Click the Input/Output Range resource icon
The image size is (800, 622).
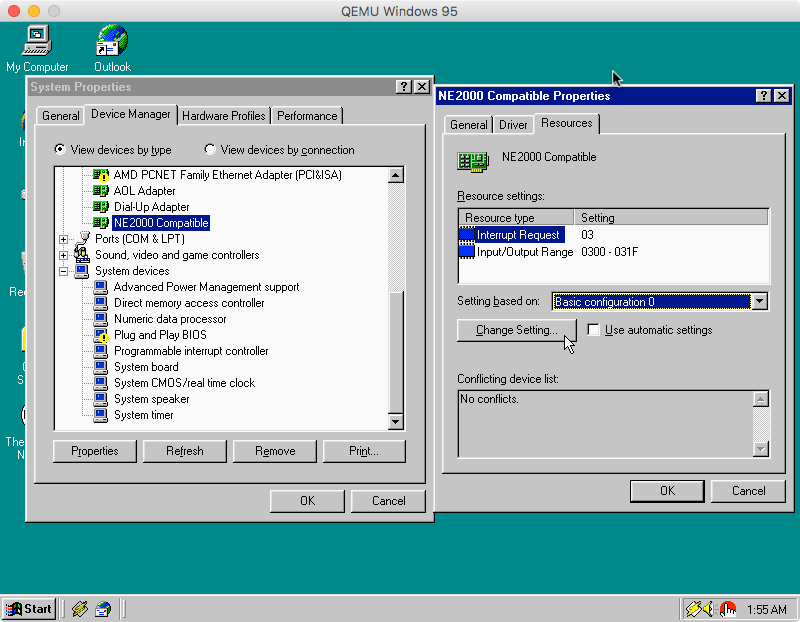(467, 252)
